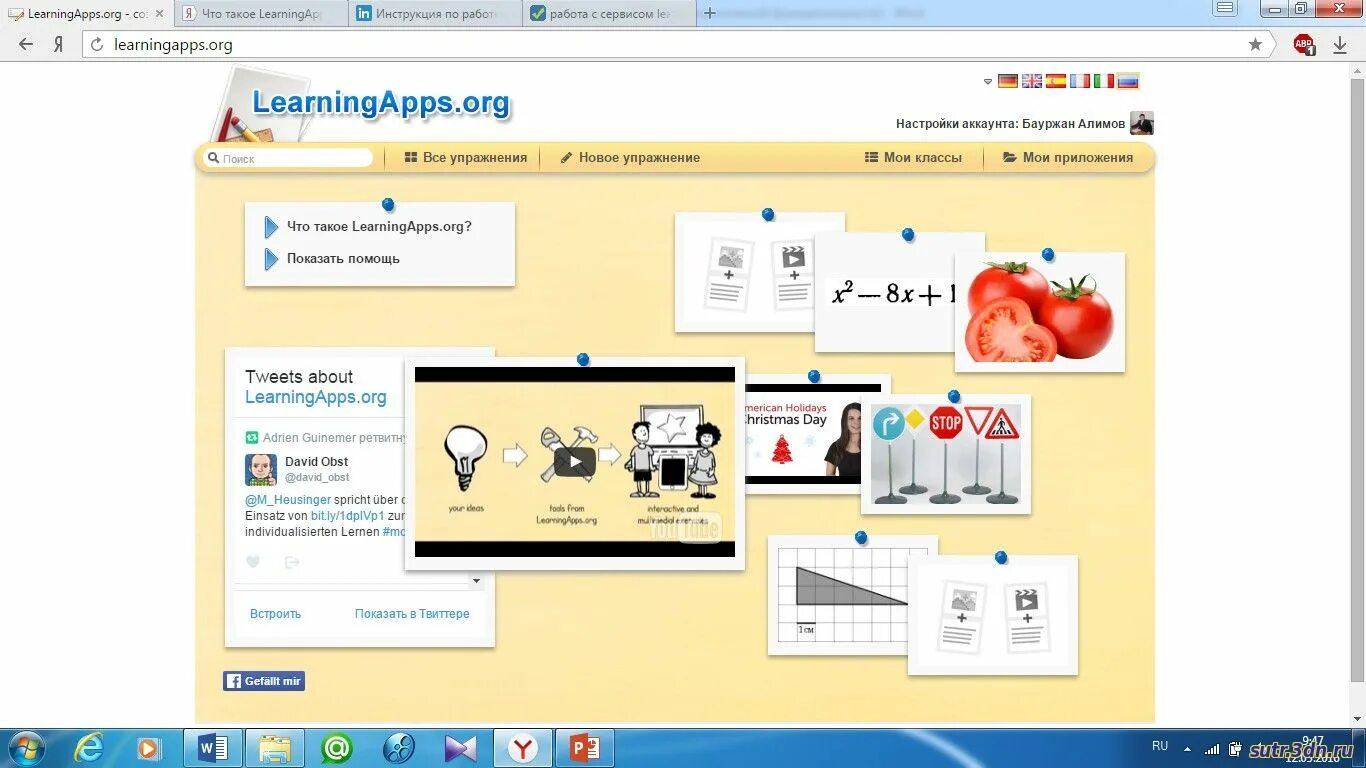Open Visual Studio from the taskbar
Screen dimensions: 1366x768
(461, 748)
